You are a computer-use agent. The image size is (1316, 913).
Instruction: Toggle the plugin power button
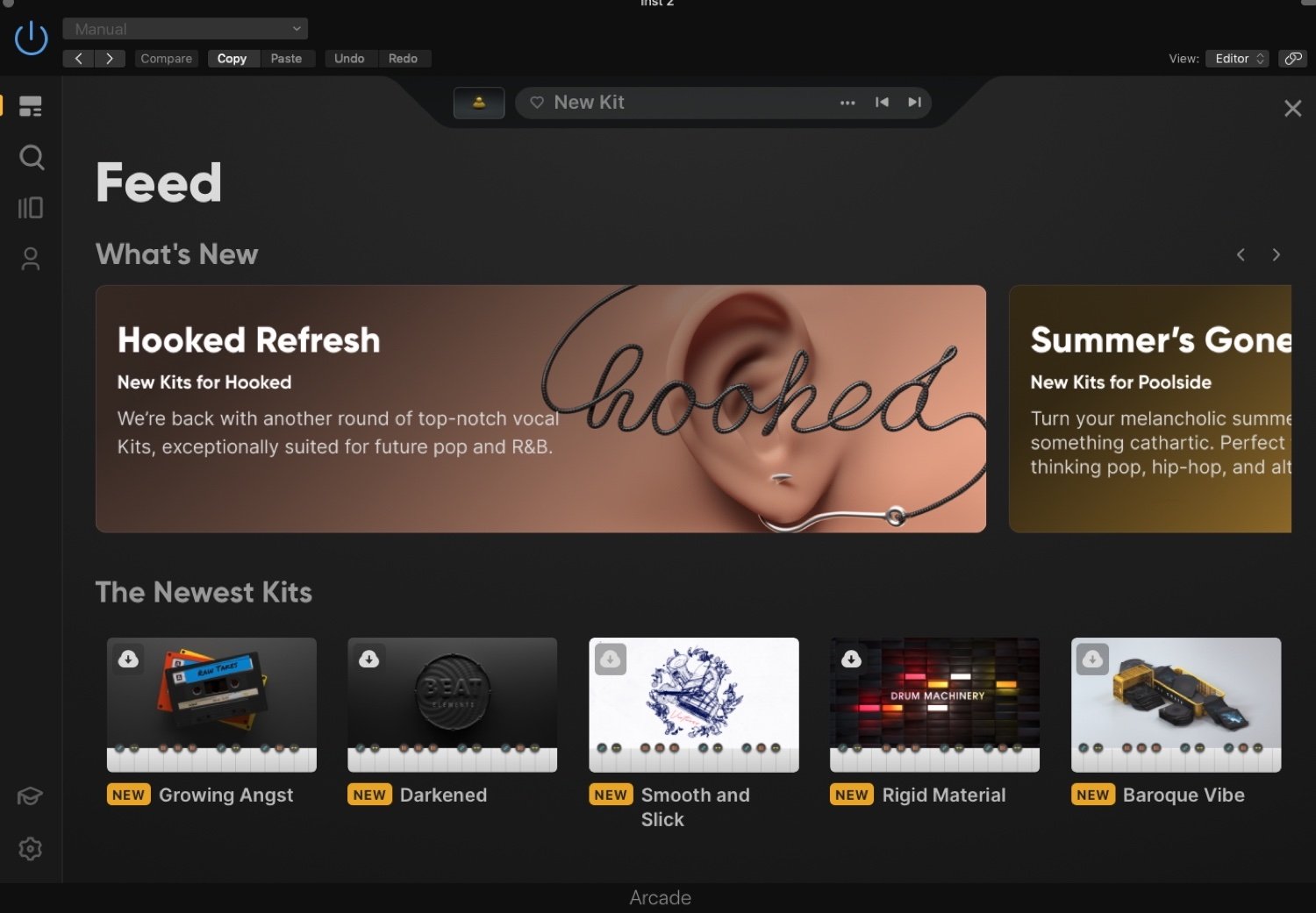pyautogui.click(x=32, y=39)
